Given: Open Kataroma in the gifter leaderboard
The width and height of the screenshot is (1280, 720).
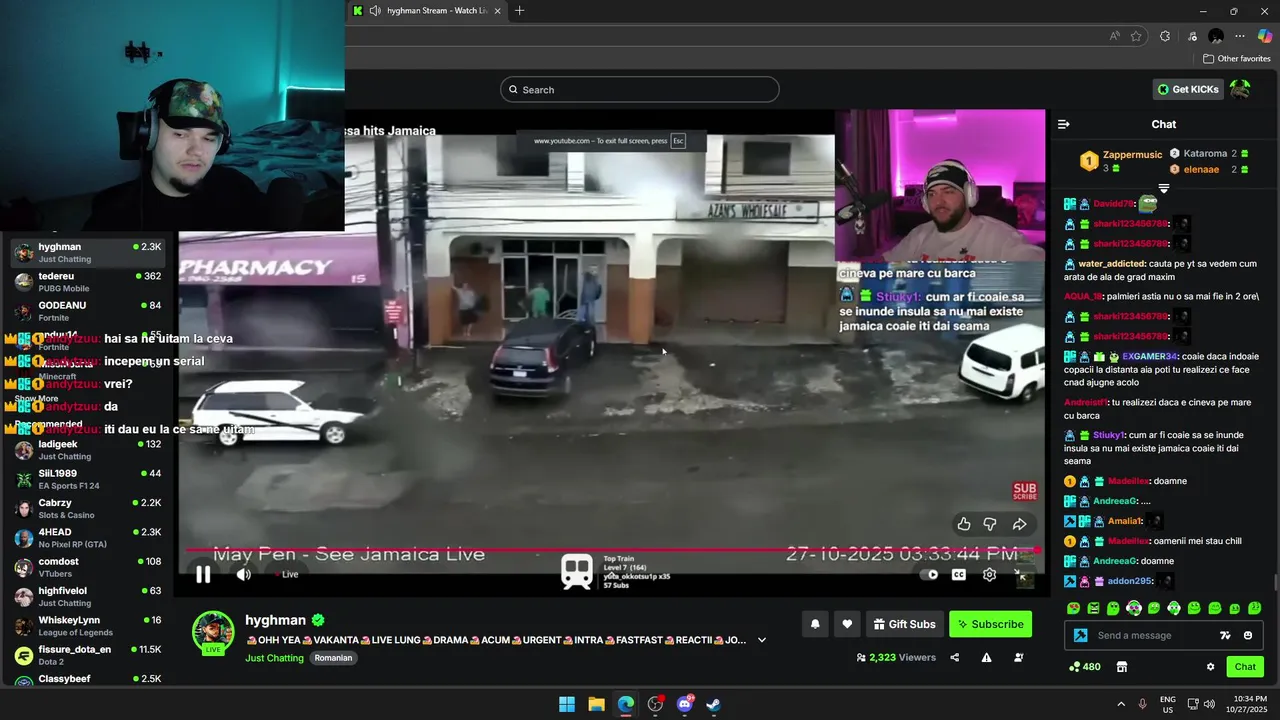Looking at the screenshot, I should (1209, 154).
